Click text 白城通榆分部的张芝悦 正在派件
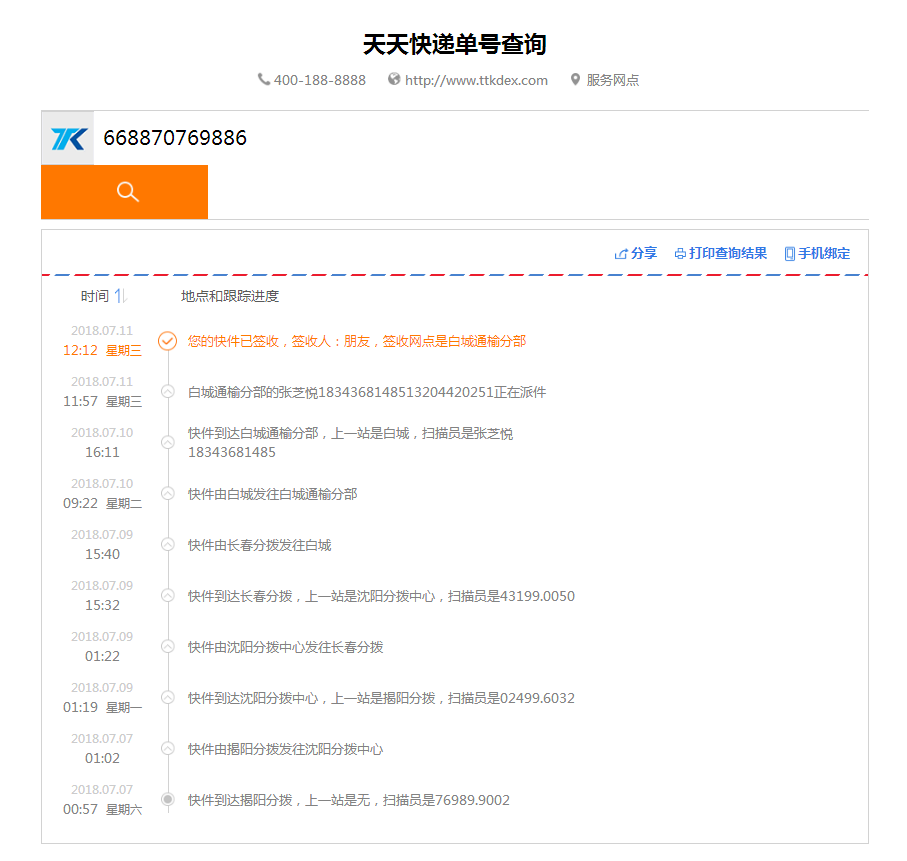Image resolution: width=907 pixels, height=861 pixels. (367, 392)
